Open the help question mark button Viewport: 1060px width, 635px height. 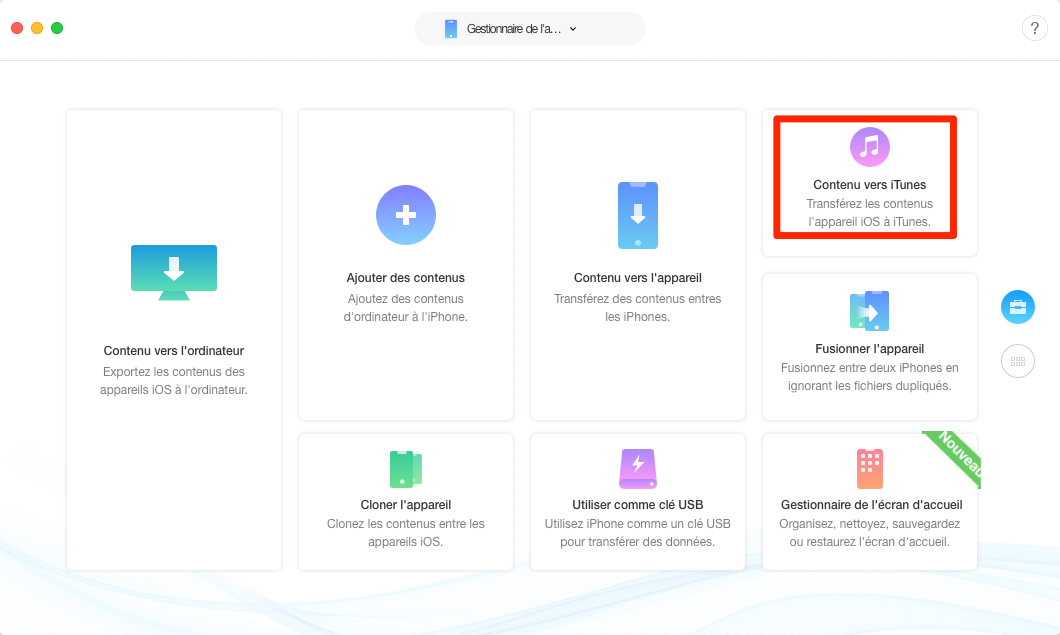click(1034, 28)
